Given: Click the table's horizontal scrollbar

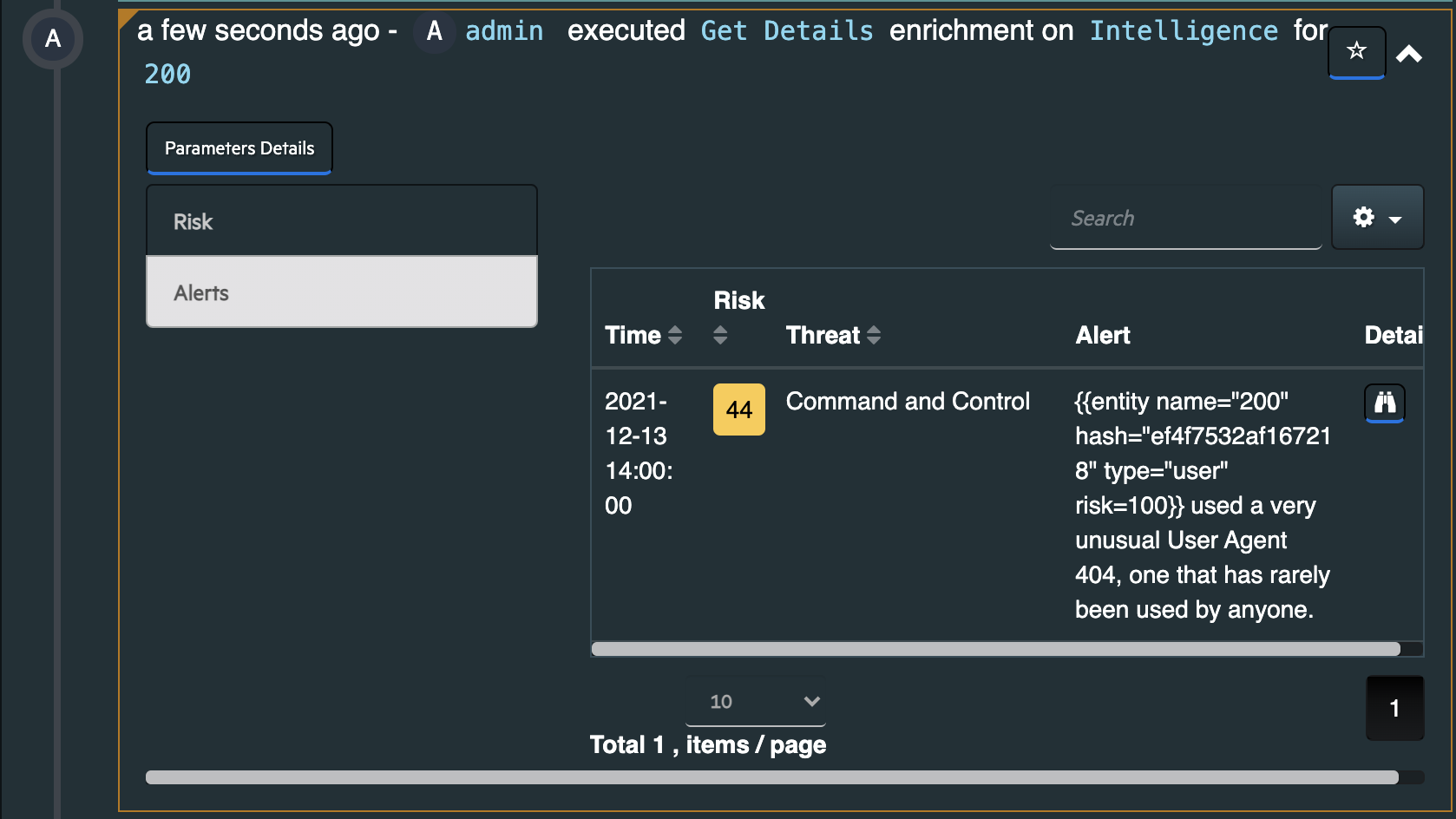Looking at the screenshot, I should pyautogui.click(x=995, y=649).
